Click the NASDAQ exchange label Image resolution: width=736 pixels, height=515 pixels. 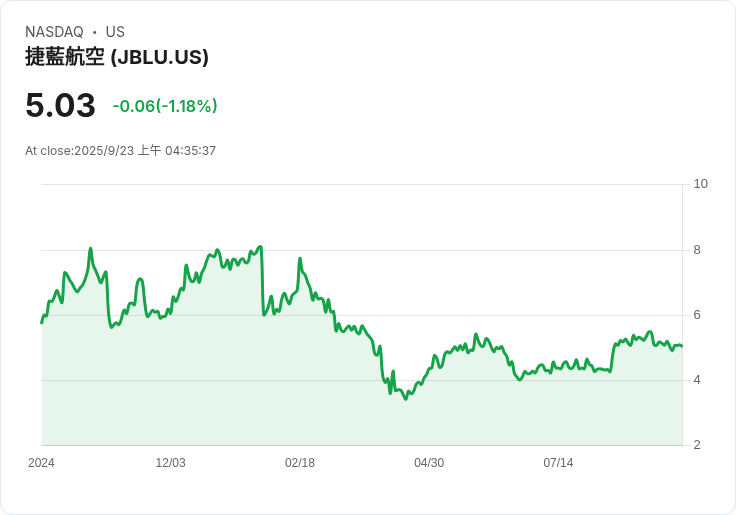coord(54,32)
